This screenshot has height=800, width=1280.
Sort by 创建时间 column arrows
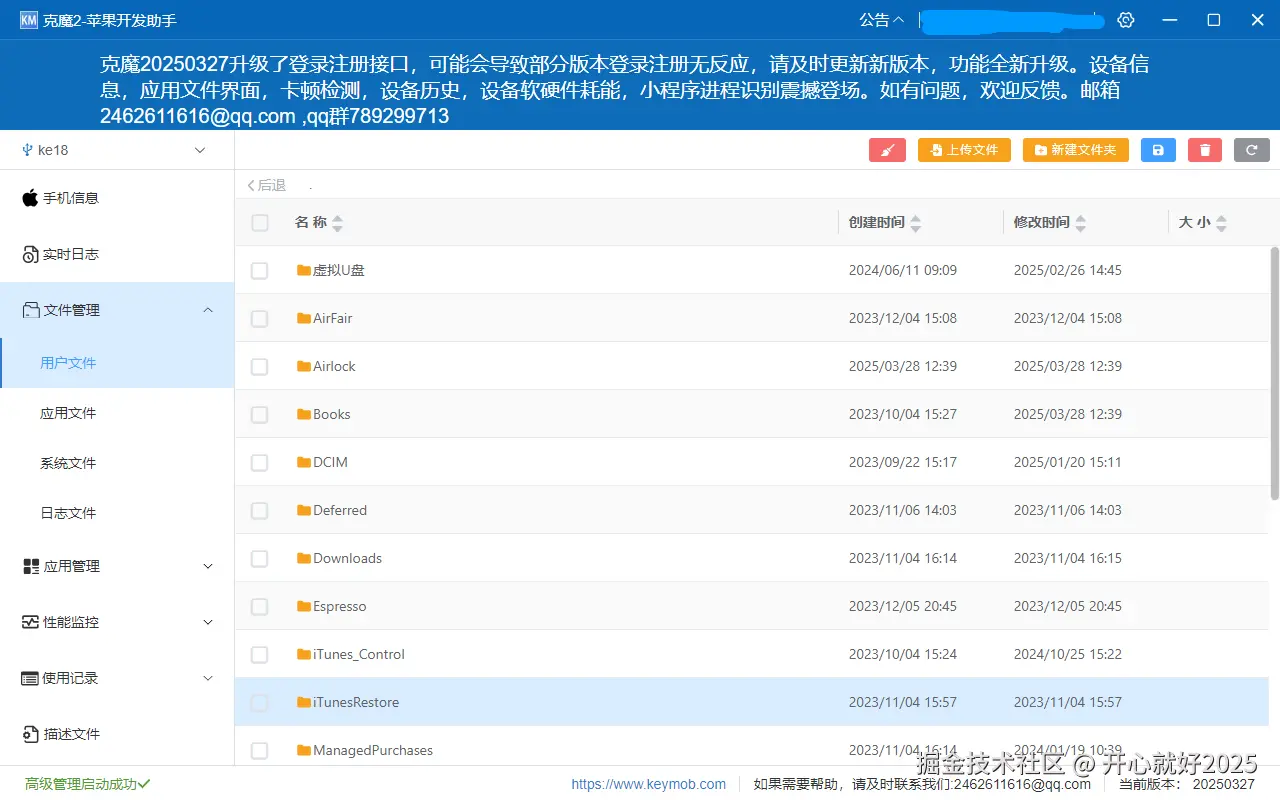[916, 223]
